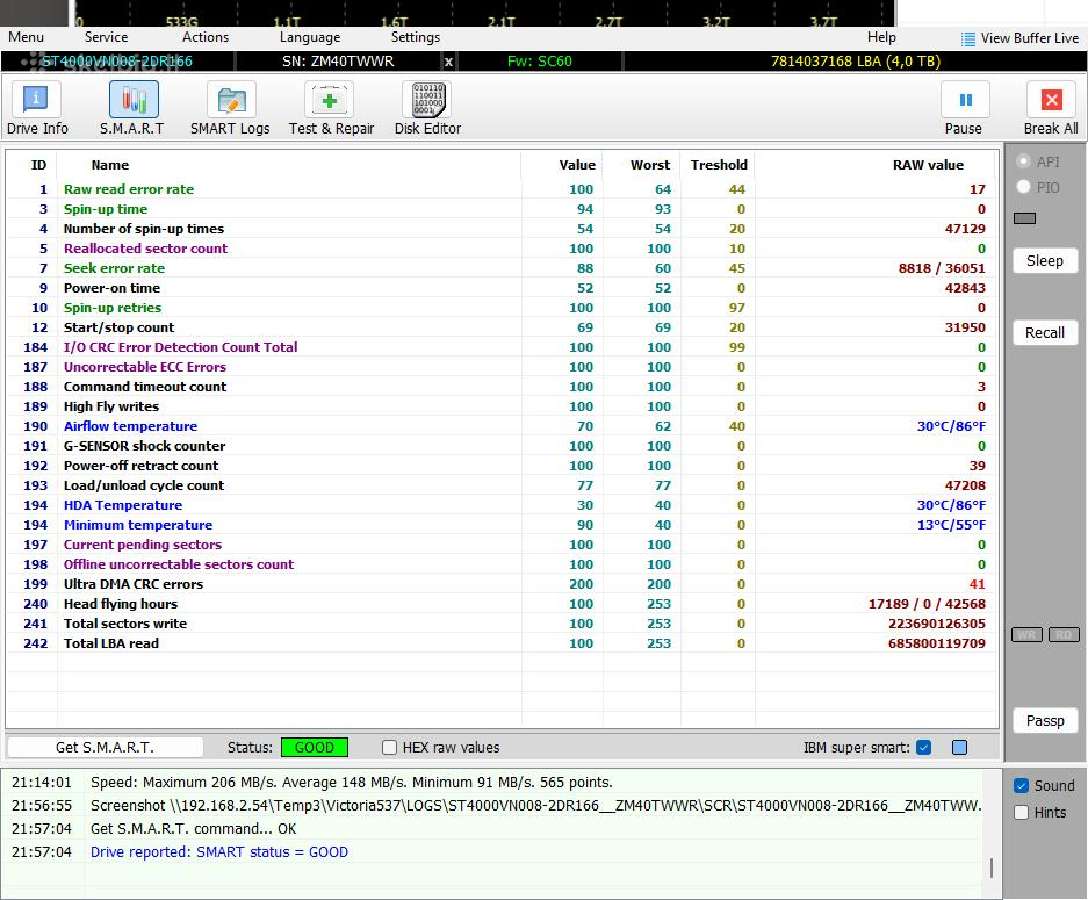Click the Sleep button

click(x=1045, y=261)
